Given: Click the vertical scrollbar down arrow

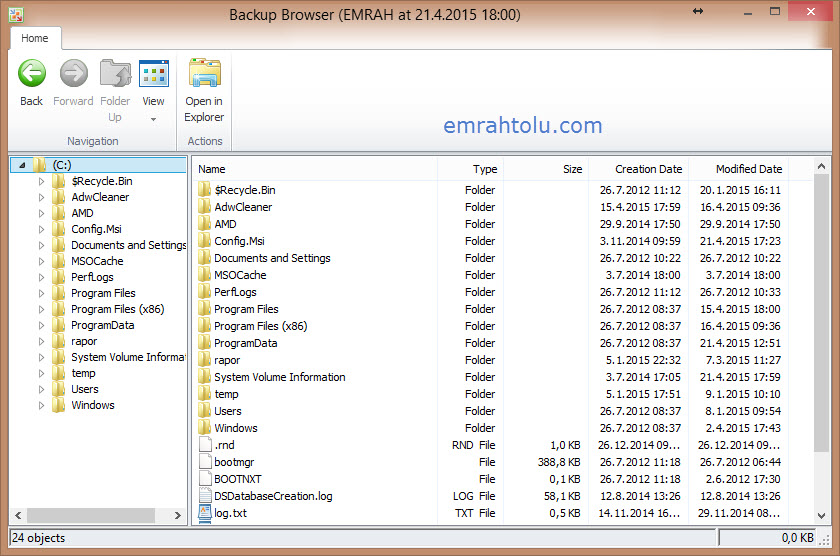Looking at the screenshot, I should (x=821, y=516).
